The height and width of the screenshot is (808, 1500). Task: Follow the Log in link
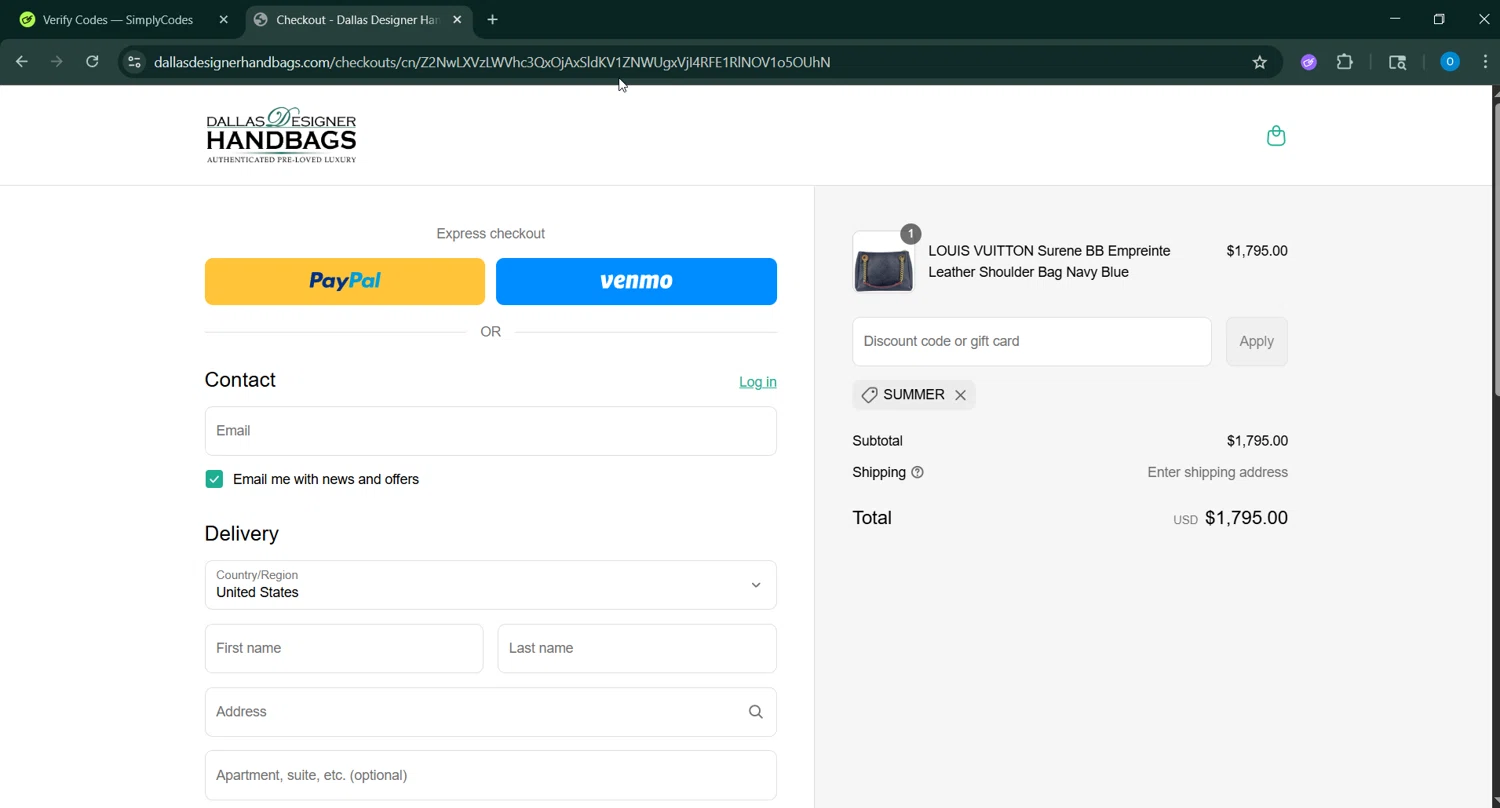point(758,382)
